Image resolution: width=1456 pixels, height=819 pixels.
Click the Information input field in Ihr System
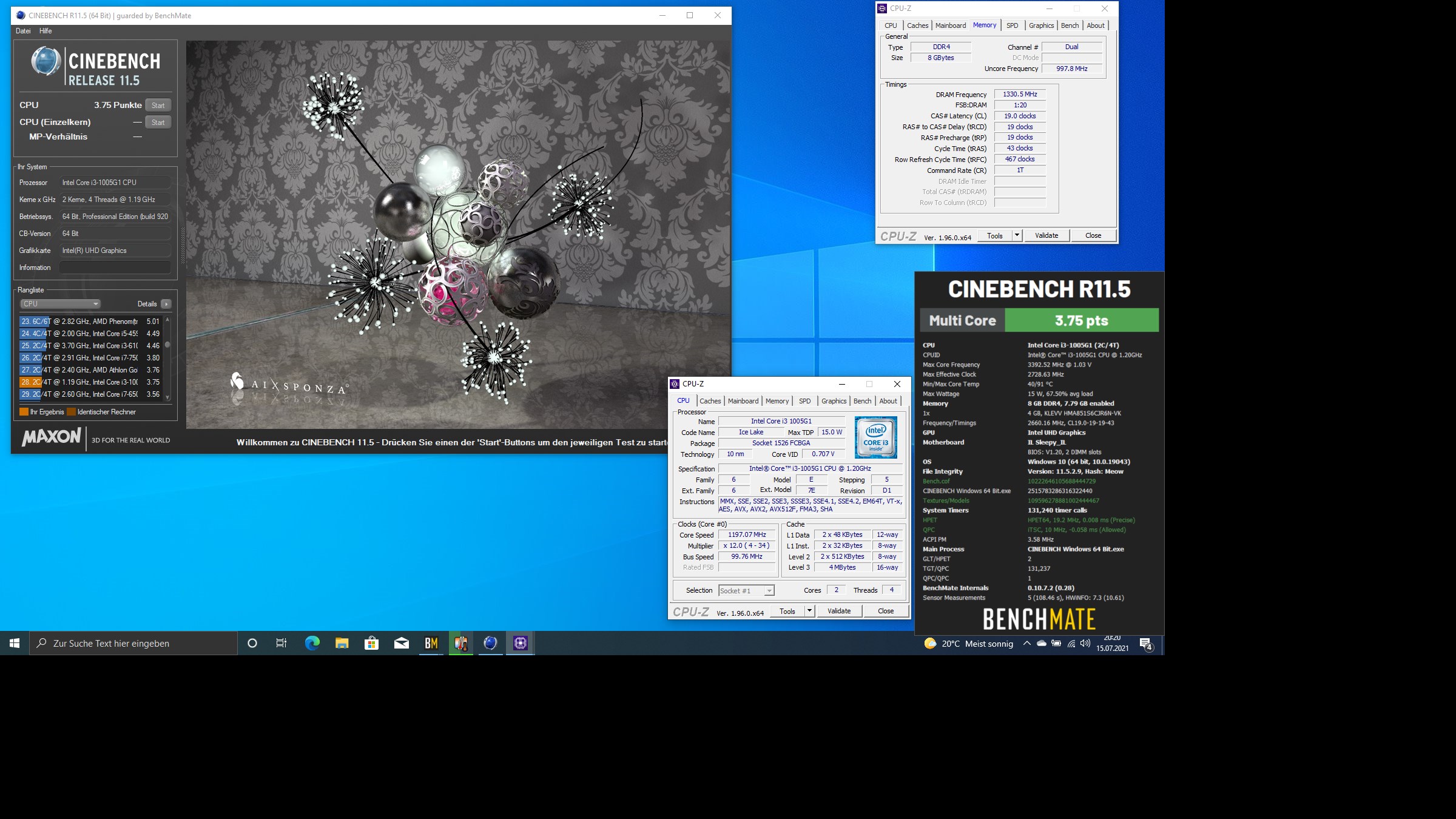tap(115, 268)
